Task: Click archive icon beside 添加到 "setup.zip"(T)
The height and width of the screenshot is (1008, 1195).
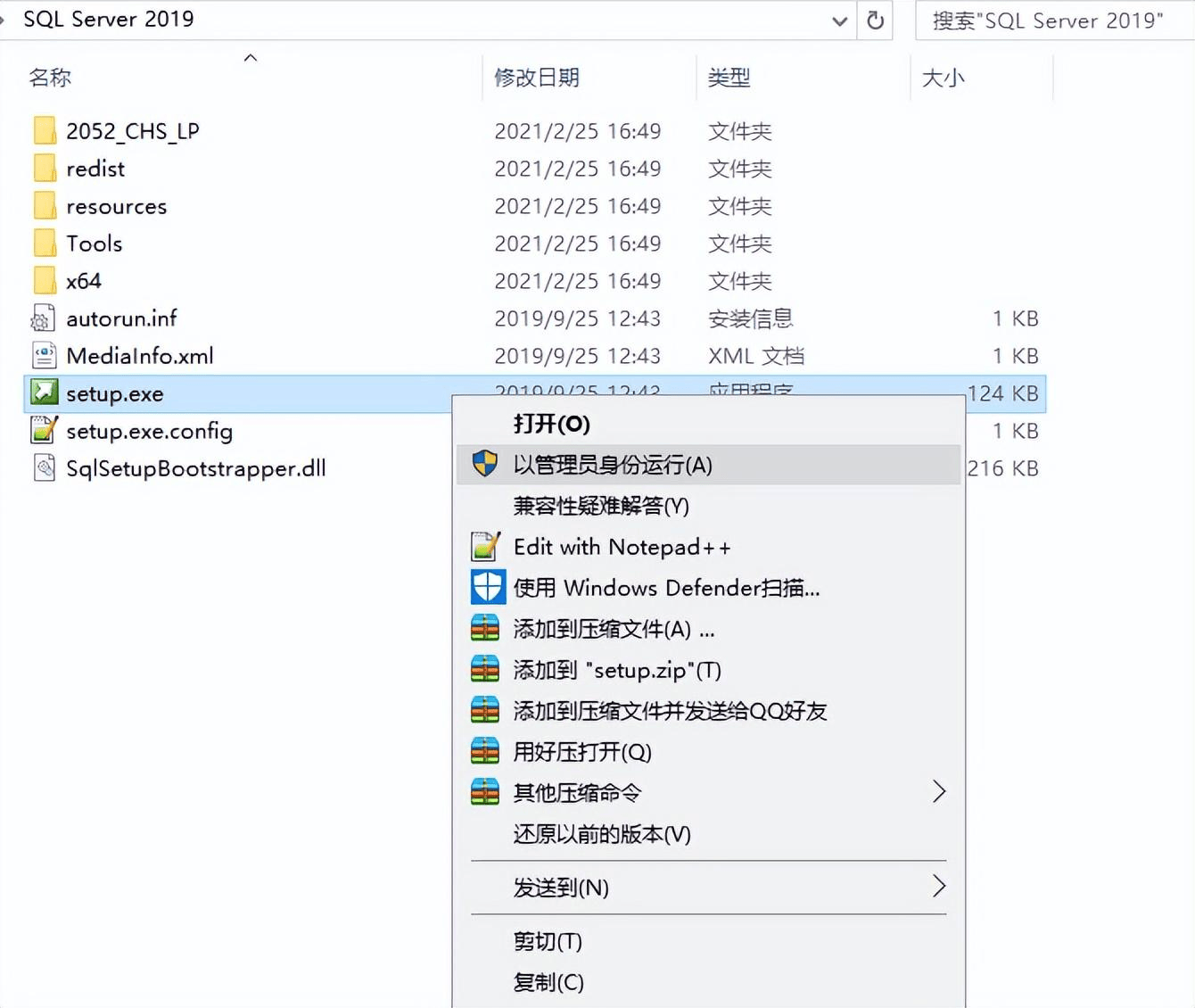Action: [x=485, y=669]
